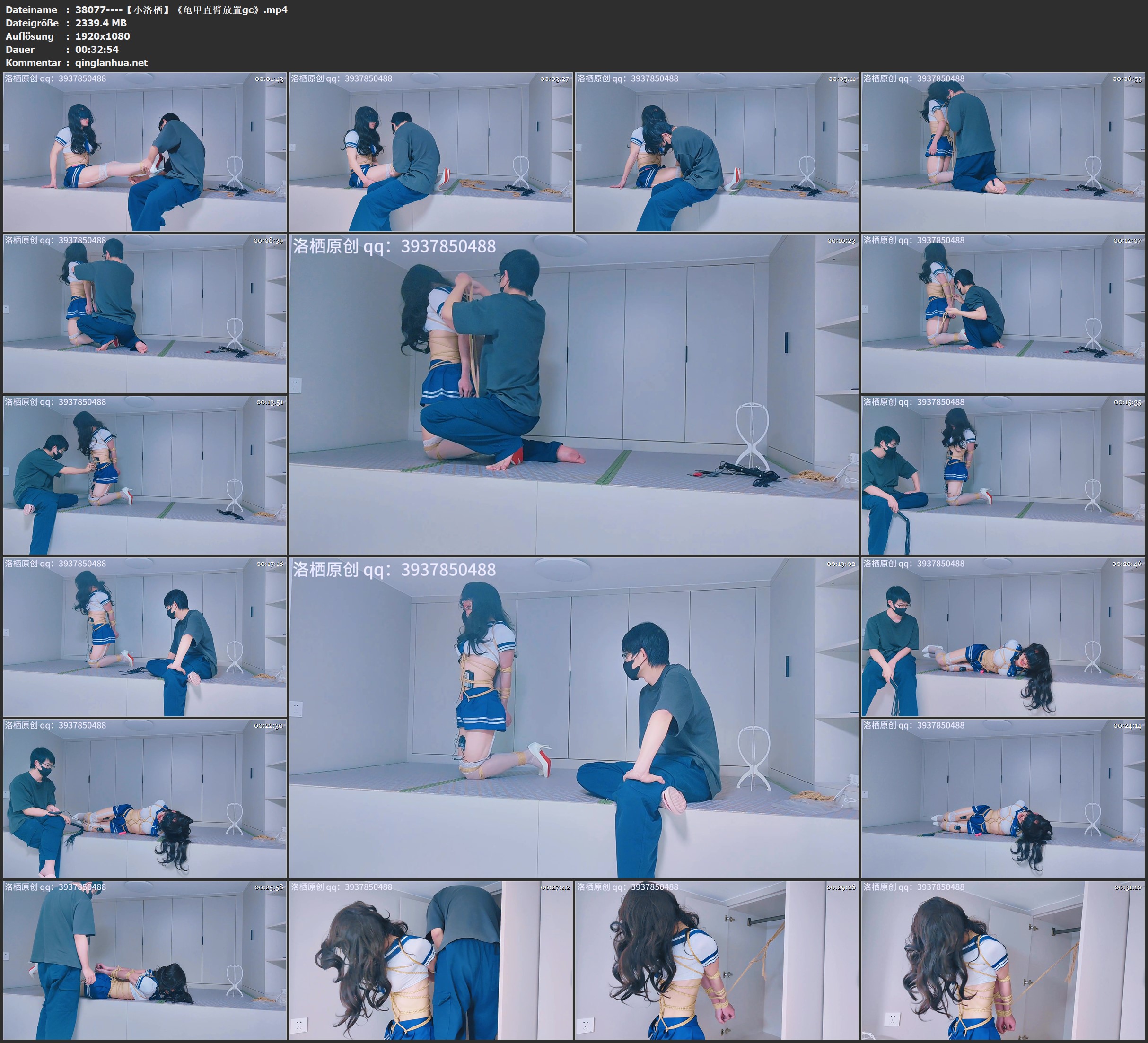
Task: Select the large 00:10:23 preview frame
Action: 573,394
